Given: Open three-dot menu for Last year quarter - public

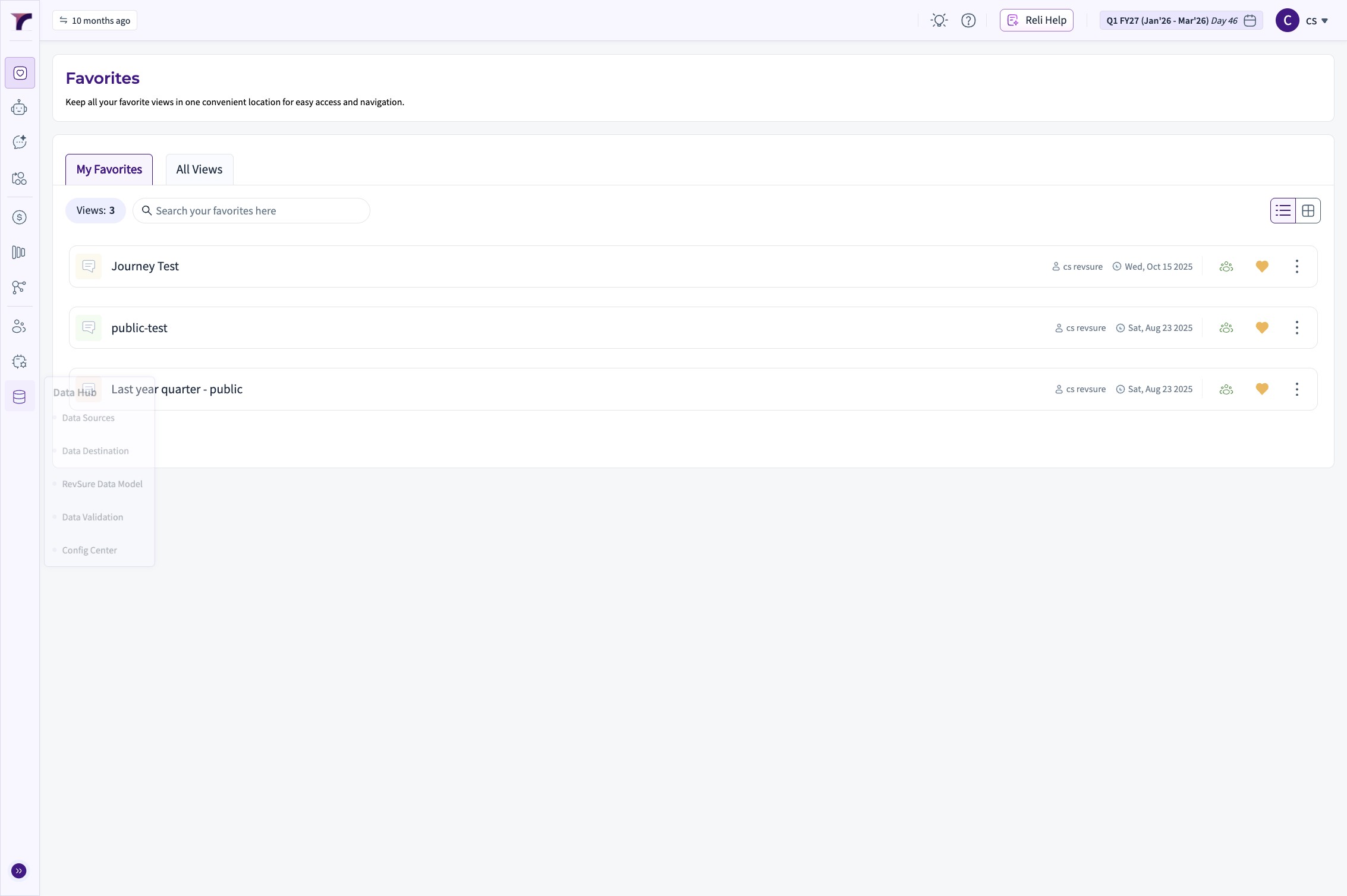Looking at the screenshot, I should [1297, 389].
